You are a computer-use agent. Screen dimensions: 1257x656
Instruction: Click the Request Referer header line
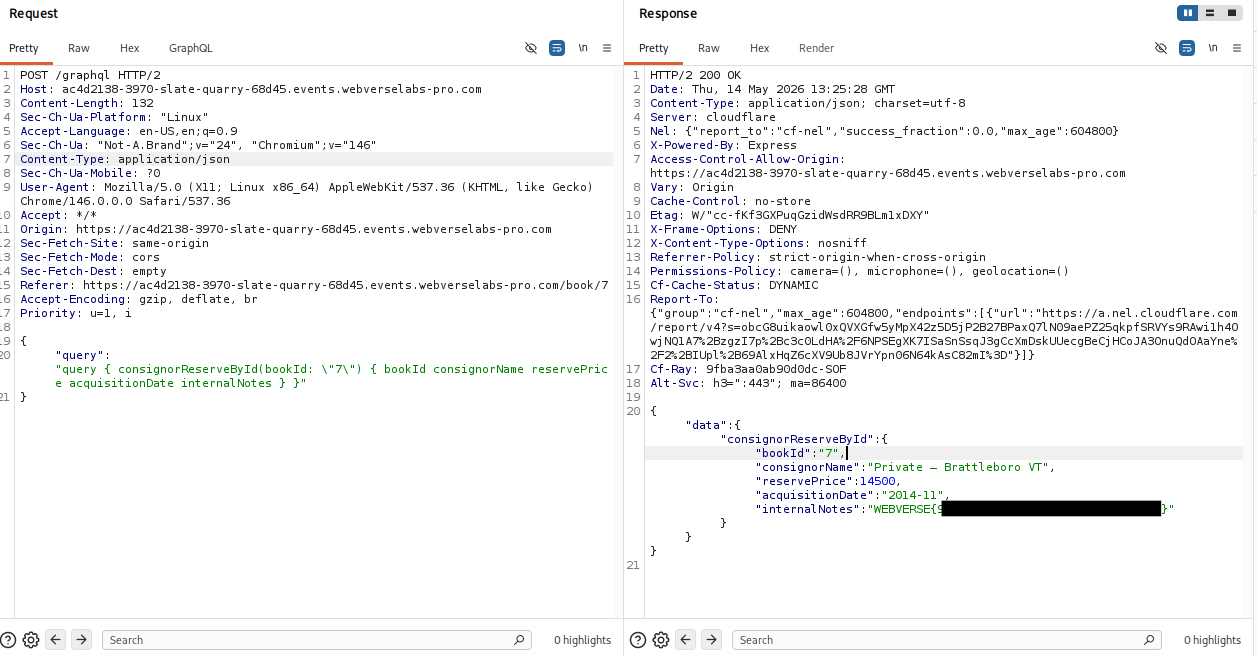point(314,285)
